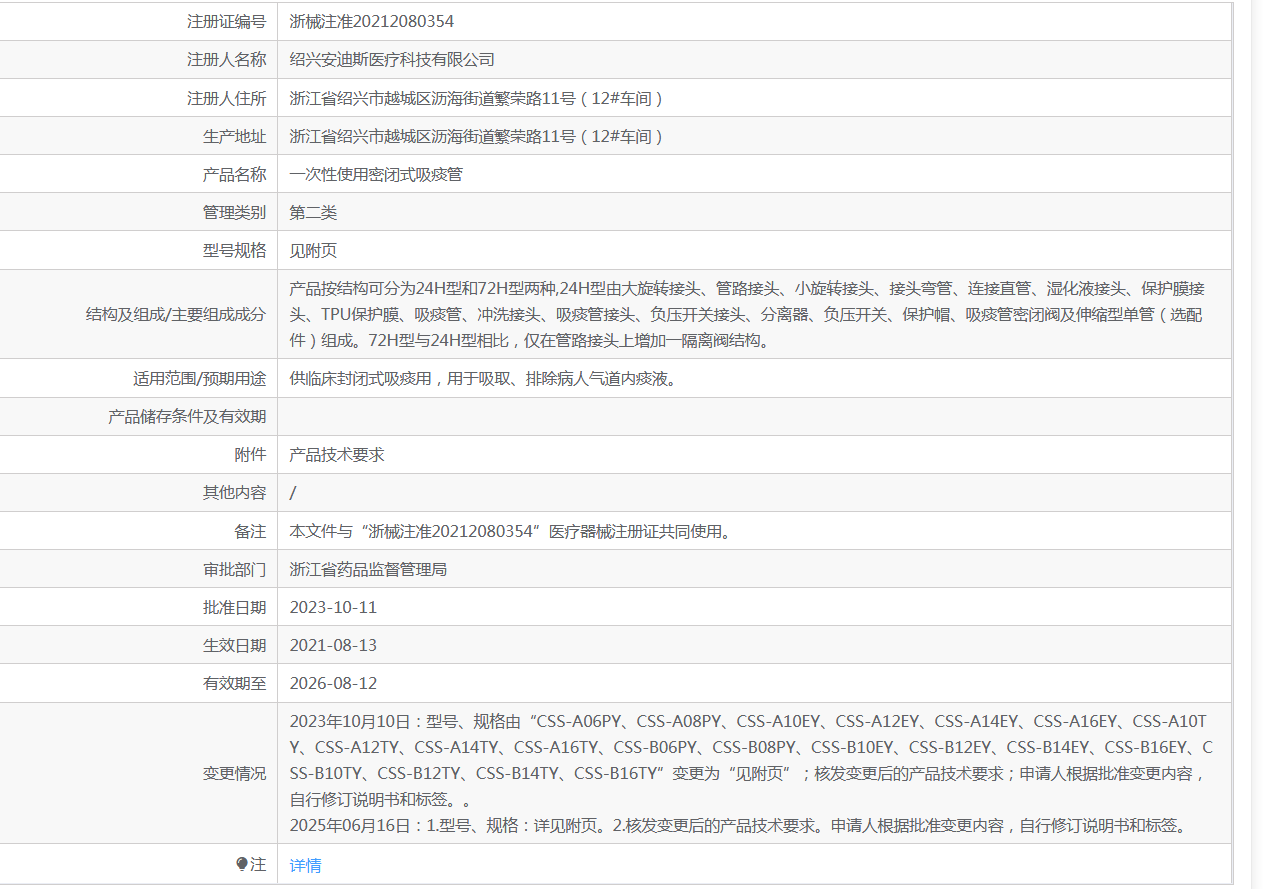Click the 注册人住所 address value
1263x889 pixels.
click(477, 98)
